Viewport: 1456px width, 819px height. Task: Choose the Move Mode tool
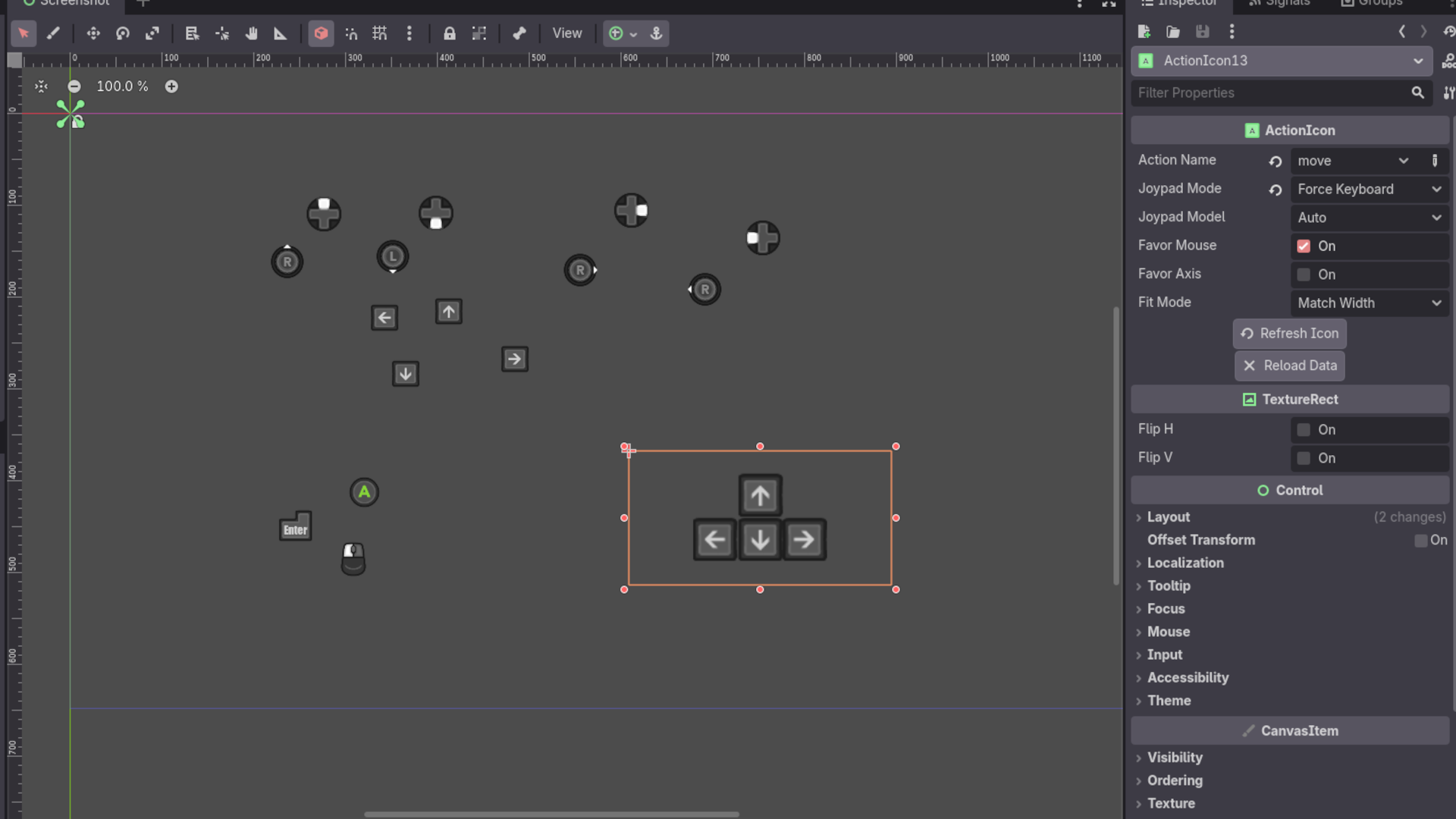pos(93,33)
